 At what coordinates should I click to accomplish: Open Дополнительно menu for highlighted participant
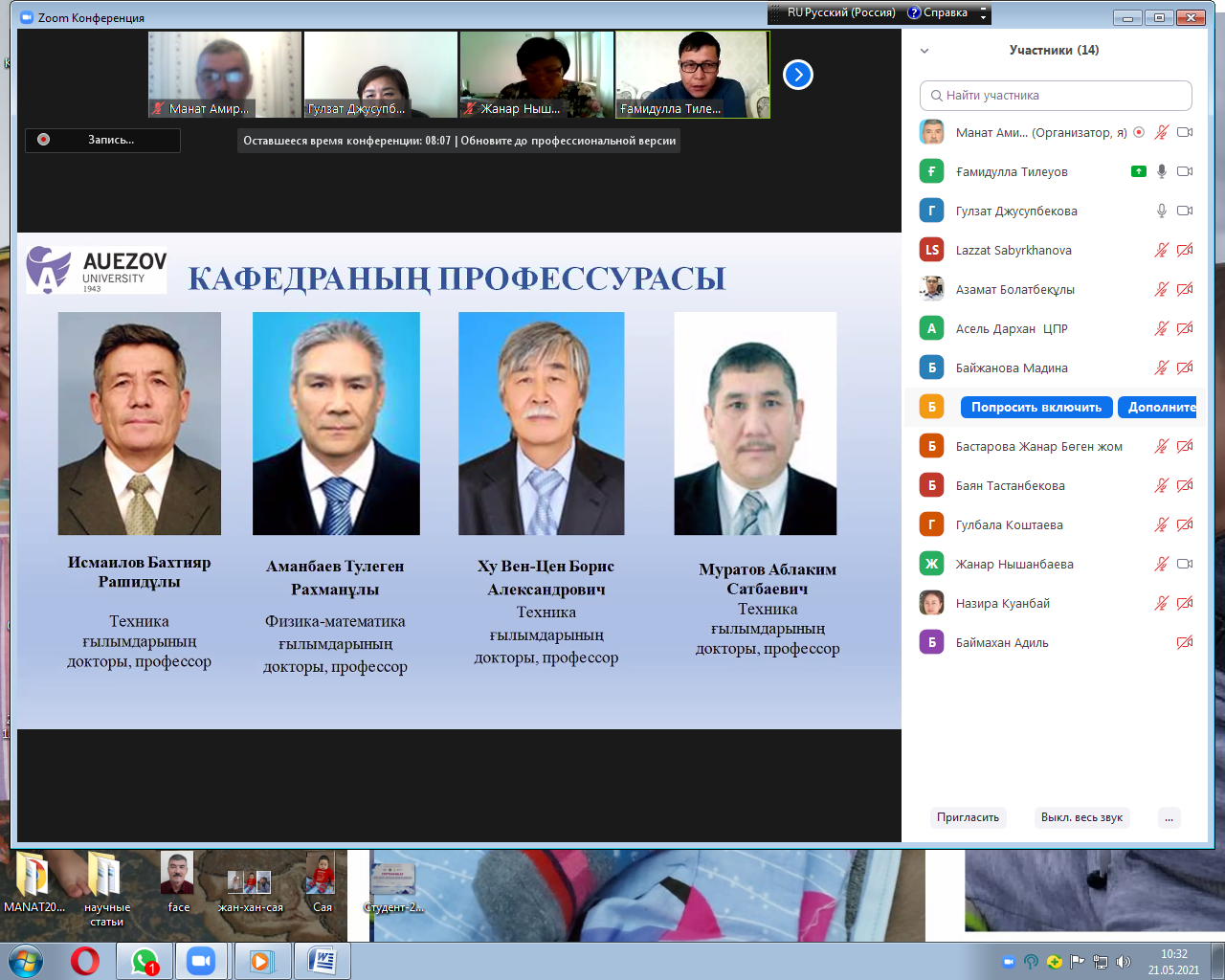point(1160,407)
